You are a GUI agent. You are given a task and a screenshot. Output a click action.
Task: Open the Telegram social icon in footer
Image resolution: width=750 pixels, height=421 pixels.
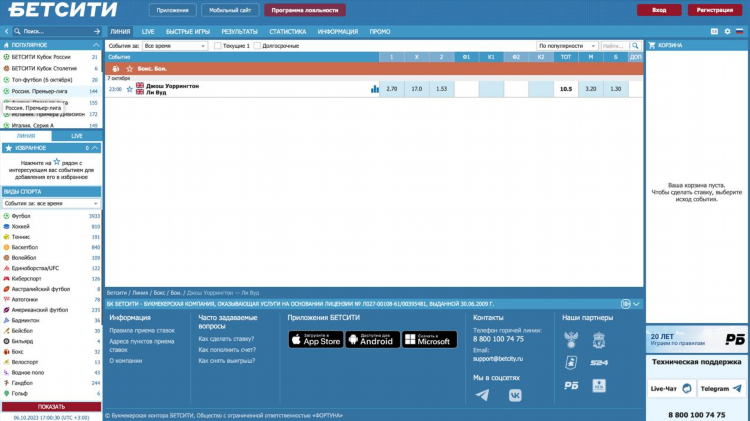pos(482,395)
